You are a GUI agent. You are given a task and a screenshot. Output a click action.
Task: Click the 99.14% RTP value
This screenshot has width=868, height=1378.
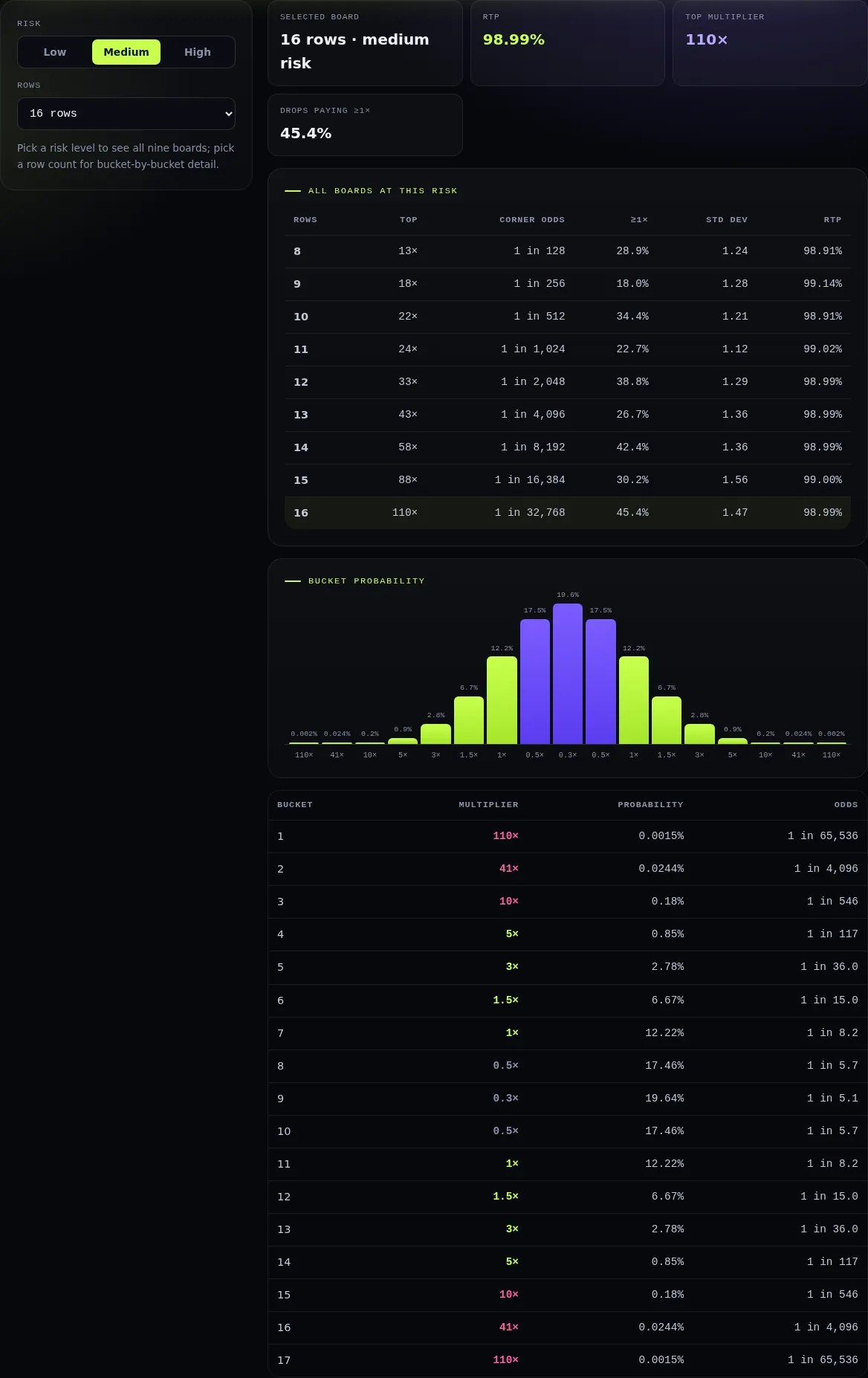click(x=823, y=284)
